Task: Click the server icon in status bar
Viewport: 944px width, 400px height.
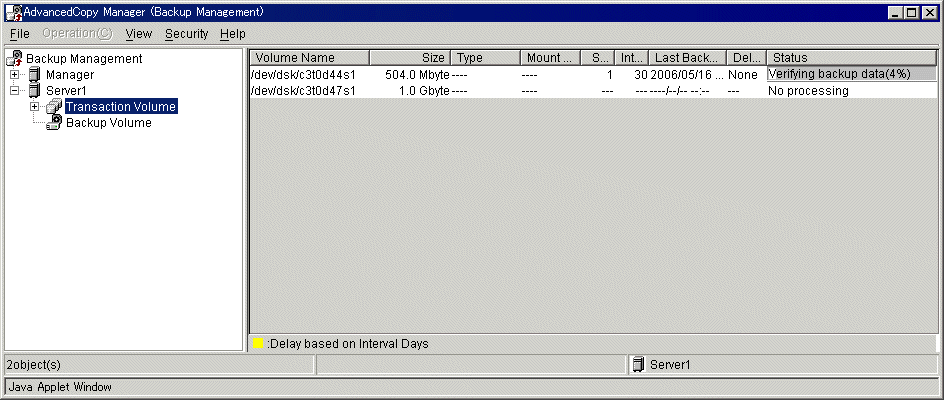Action: click(638, 364)
